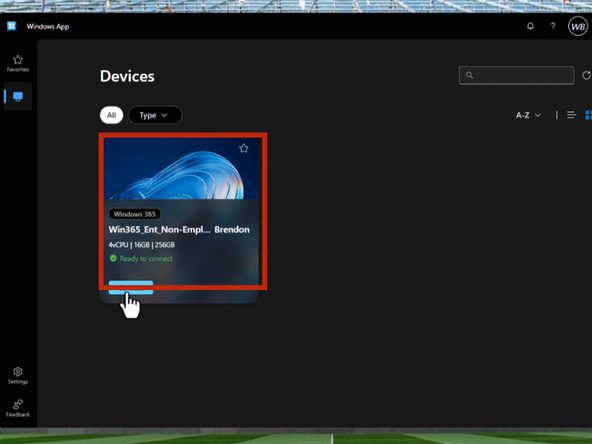This screenshot has height=444, width=592.
Task: Open the Favorites section in sidebar
Action: [18, 63]
